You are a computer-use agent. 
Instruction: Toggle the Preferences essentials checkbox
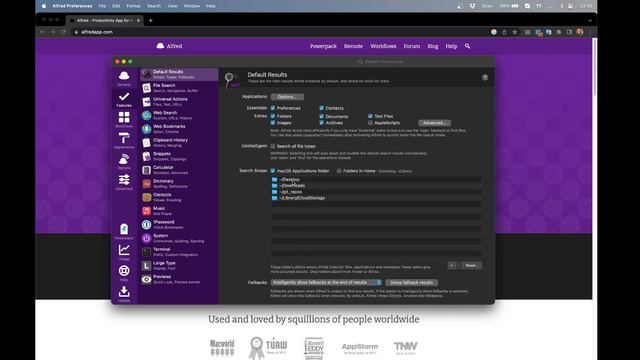pyautogui.click(x=273, y=108)
